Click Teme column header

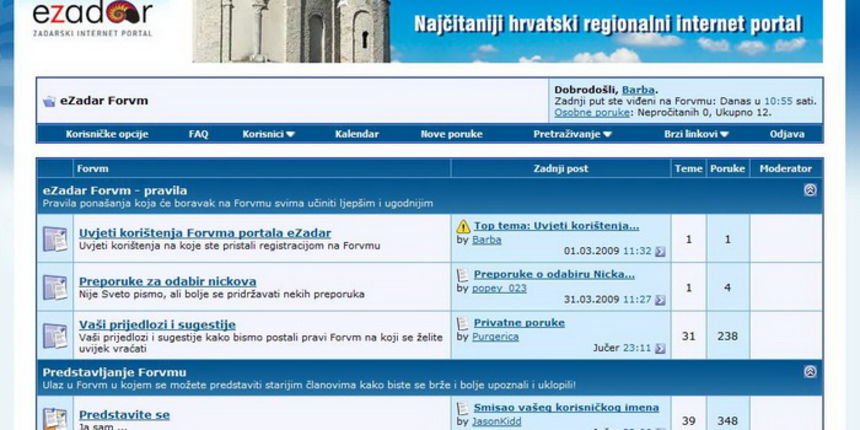[689, 168]
